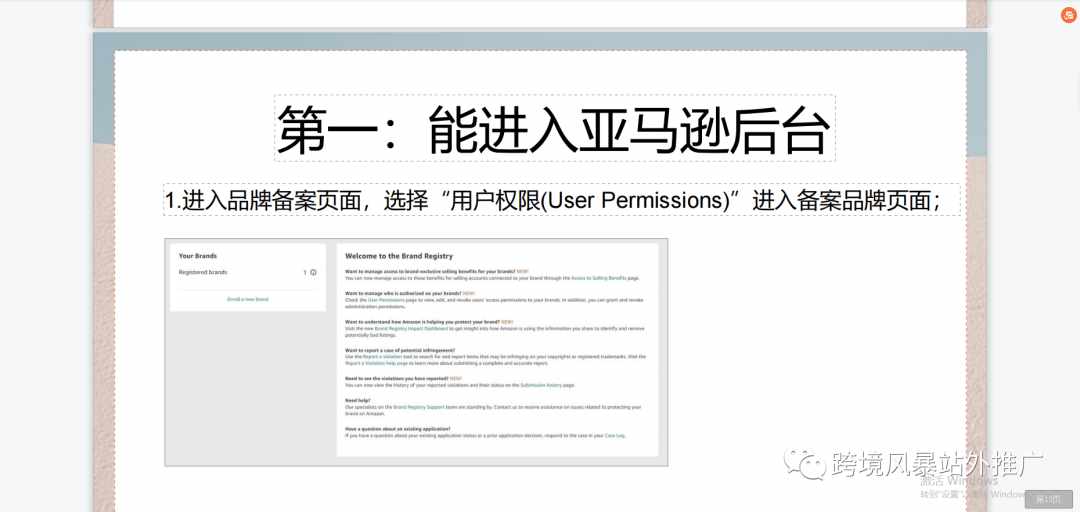Click the Enroll a new brand link
This screenshot has height=512, width=1080.
click(248, 300)
